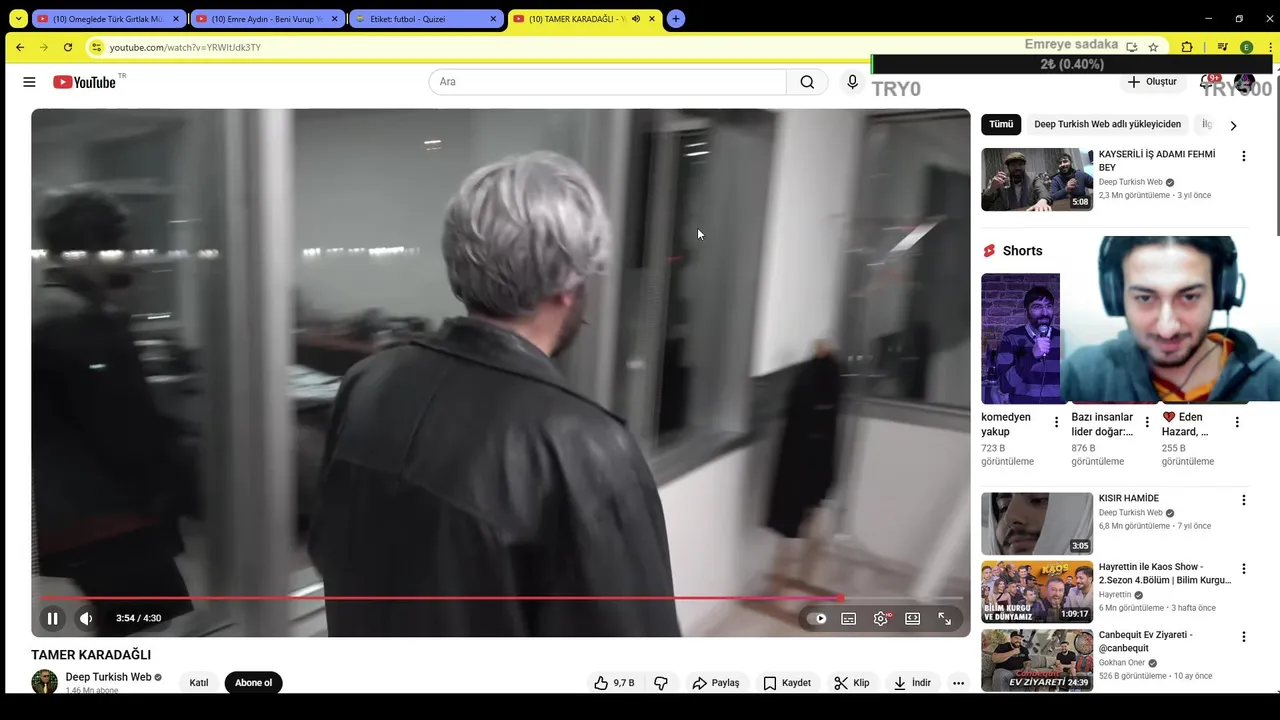This screenshot has height=720, width=1280.
Task: Pause the video
Action: tap(53, 618)
